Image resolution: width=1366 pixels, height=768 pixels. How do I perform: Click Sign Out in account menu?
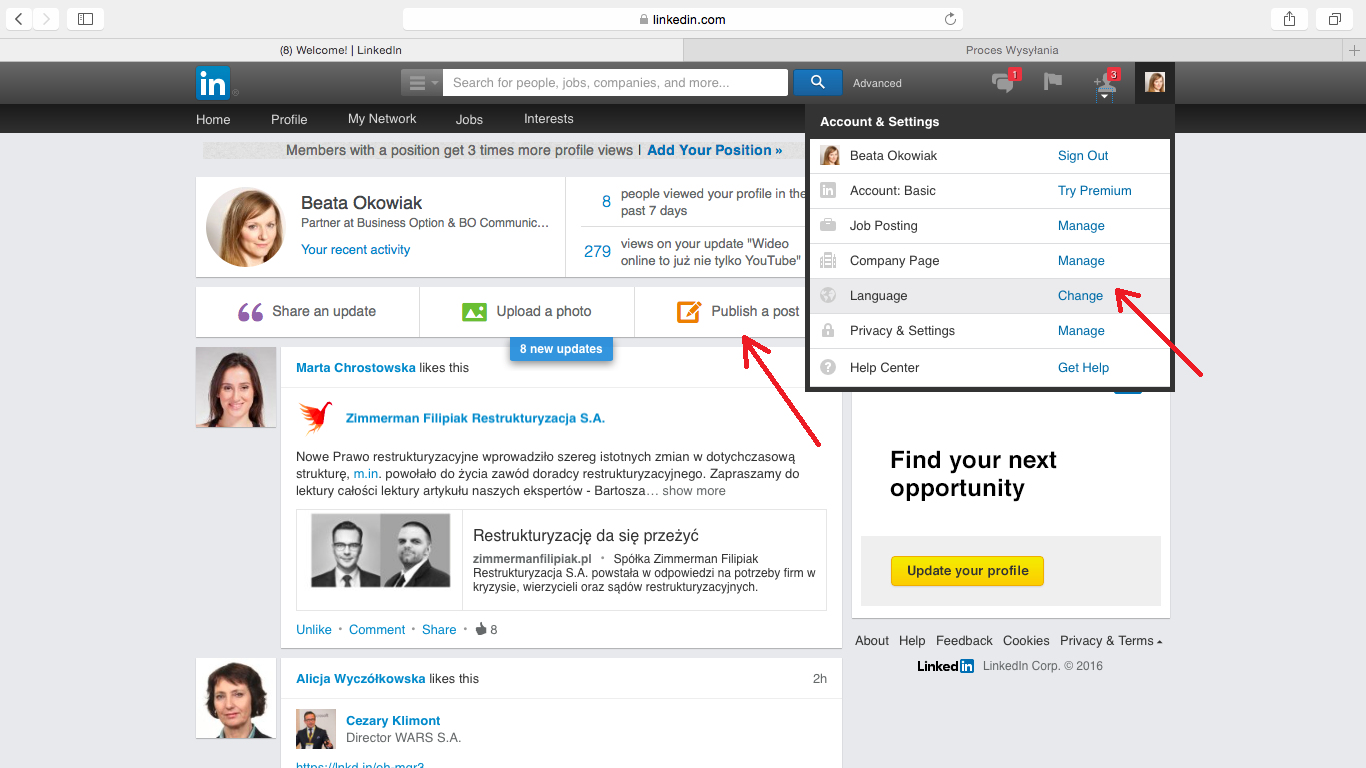[x=1083, y=156]
